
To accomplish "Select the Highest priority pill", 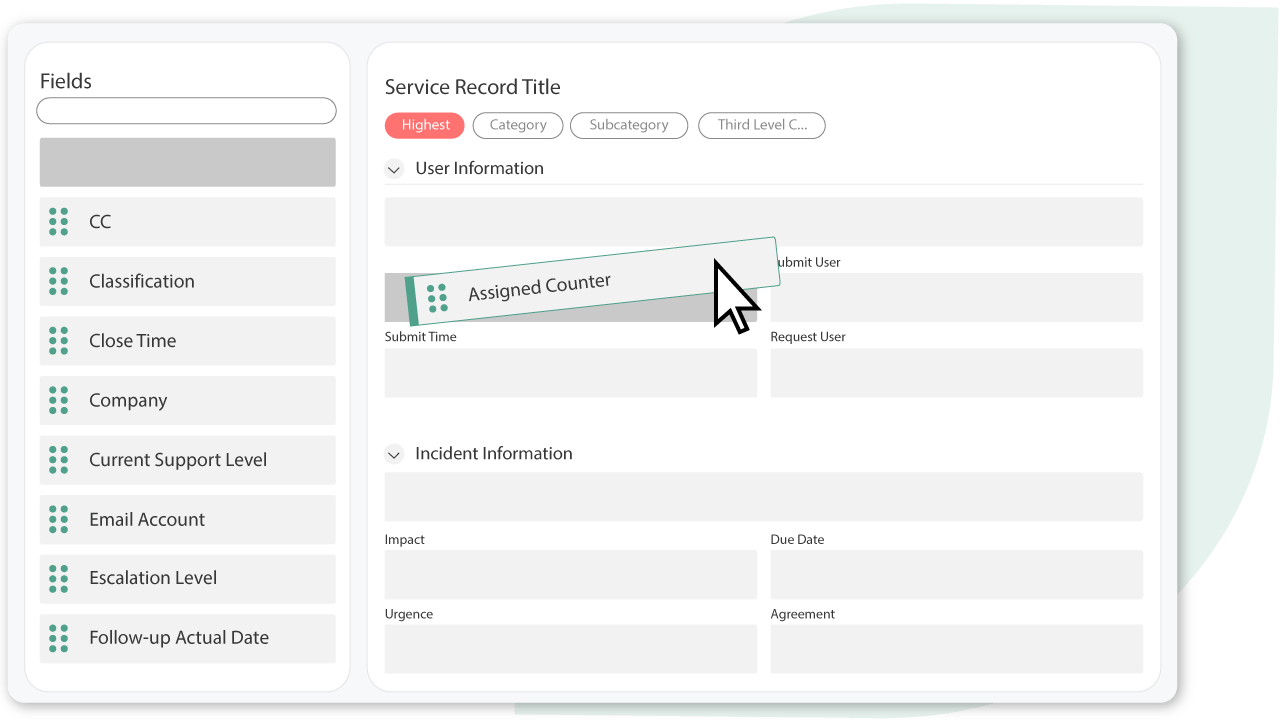I will (425, 125).
